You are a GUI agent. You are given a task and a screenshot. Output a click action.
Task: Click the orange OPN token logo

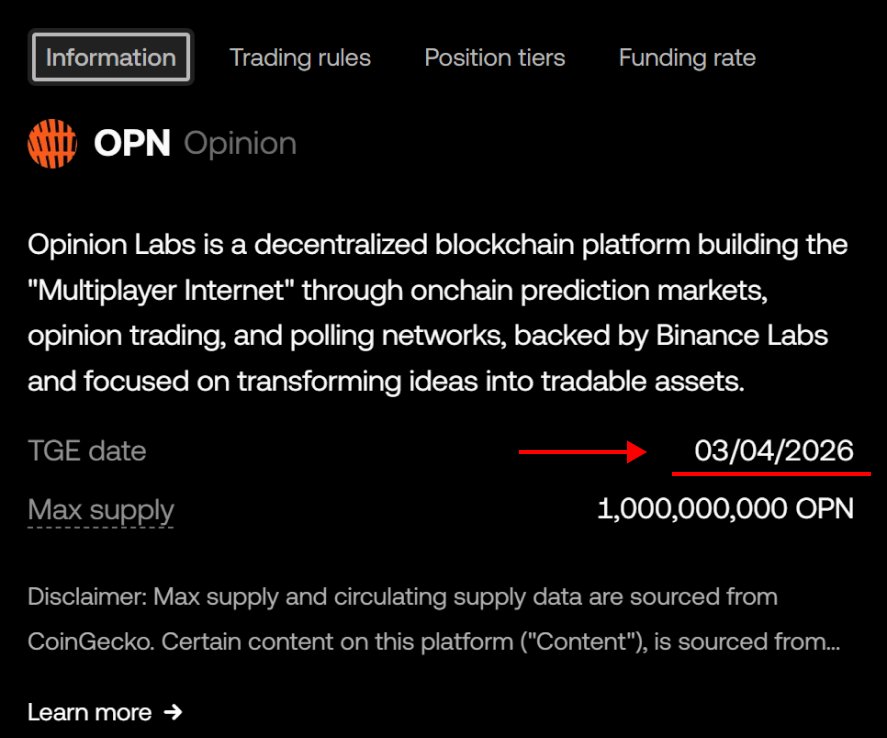click(52, 143)
